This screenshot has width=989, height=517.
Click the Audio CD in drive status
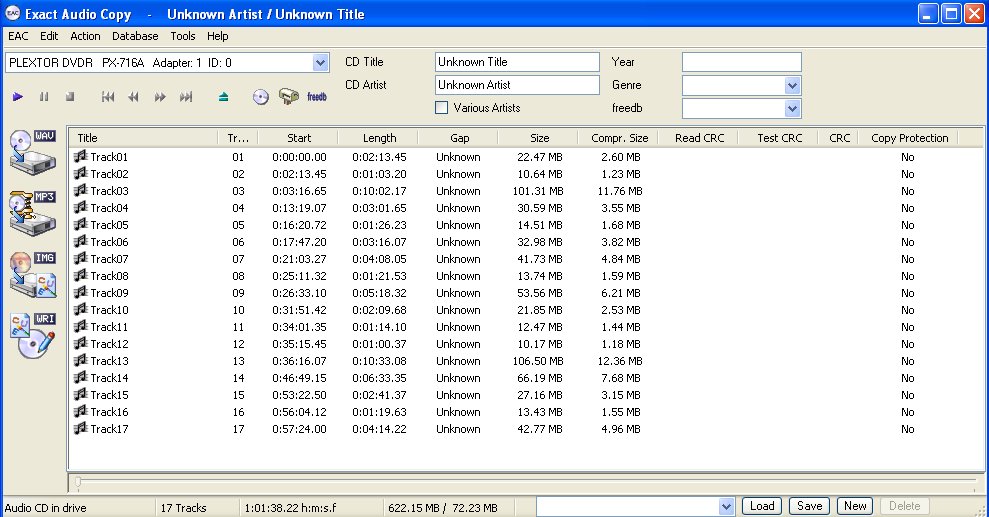(45, 508)
